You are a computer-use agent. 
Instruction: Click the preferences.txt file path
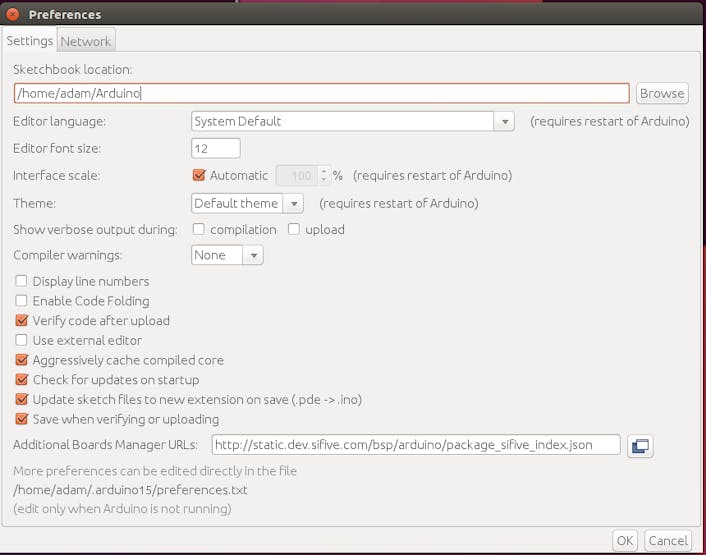[x=130, y=490]
